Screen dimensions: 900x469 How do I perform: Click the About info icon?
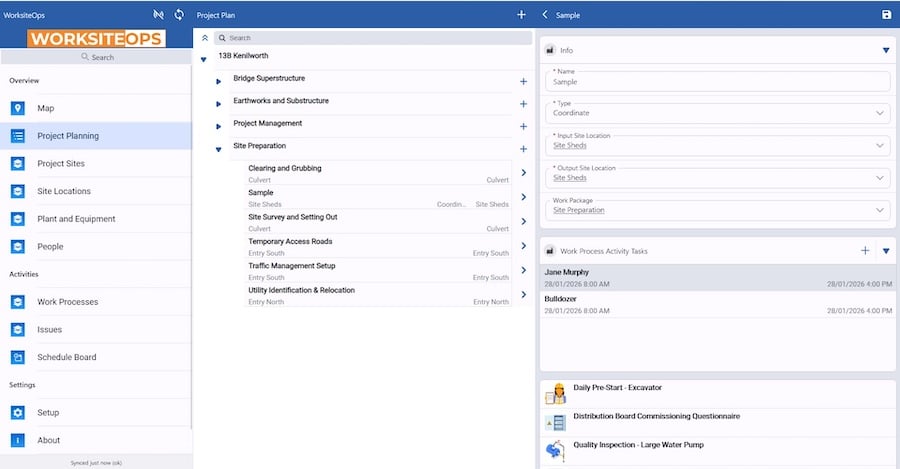[18, 440]
